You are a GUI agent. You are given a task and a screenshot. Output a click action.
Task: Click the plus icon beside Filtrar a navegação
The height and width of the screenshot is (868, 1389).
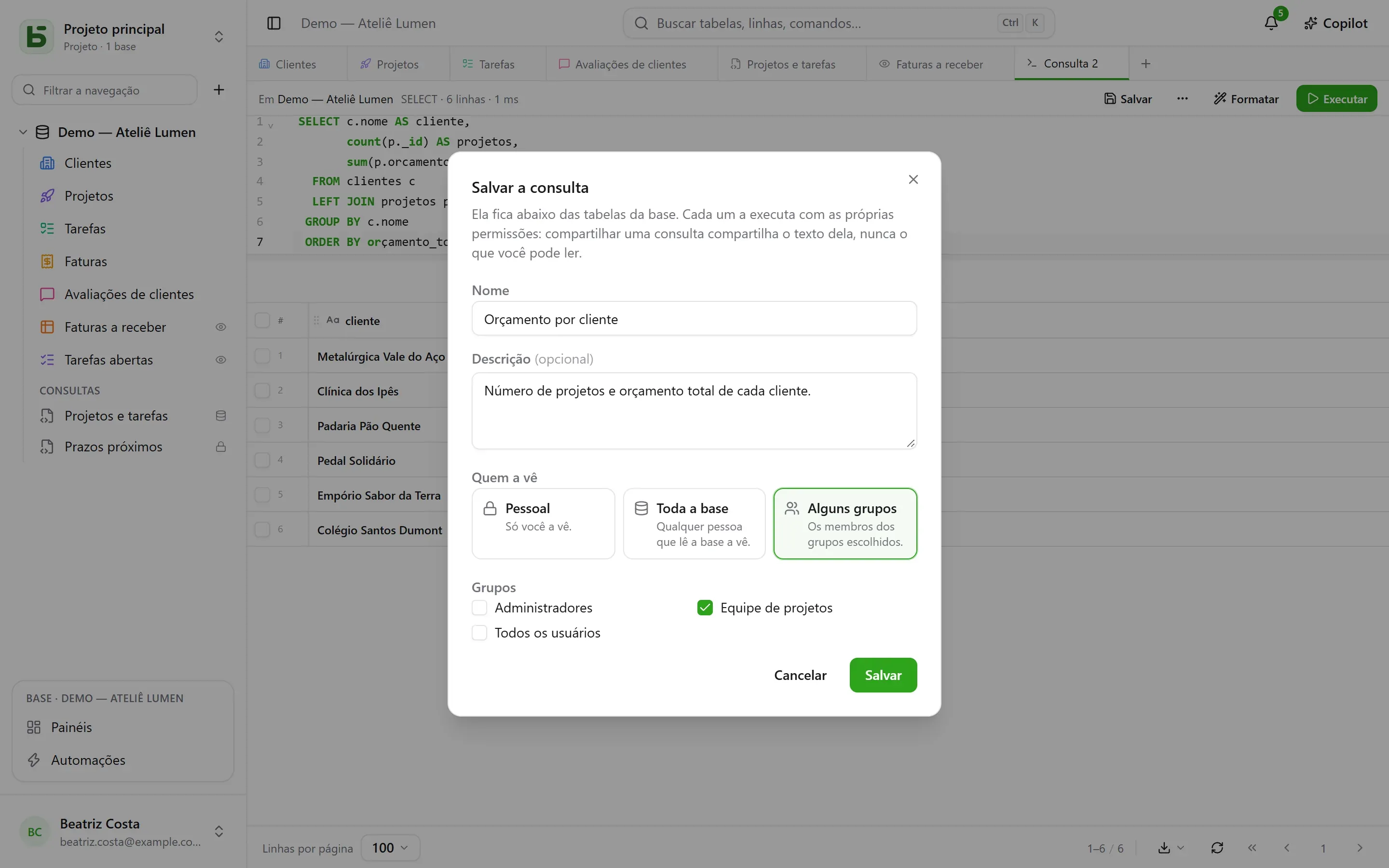pos(218,90)
